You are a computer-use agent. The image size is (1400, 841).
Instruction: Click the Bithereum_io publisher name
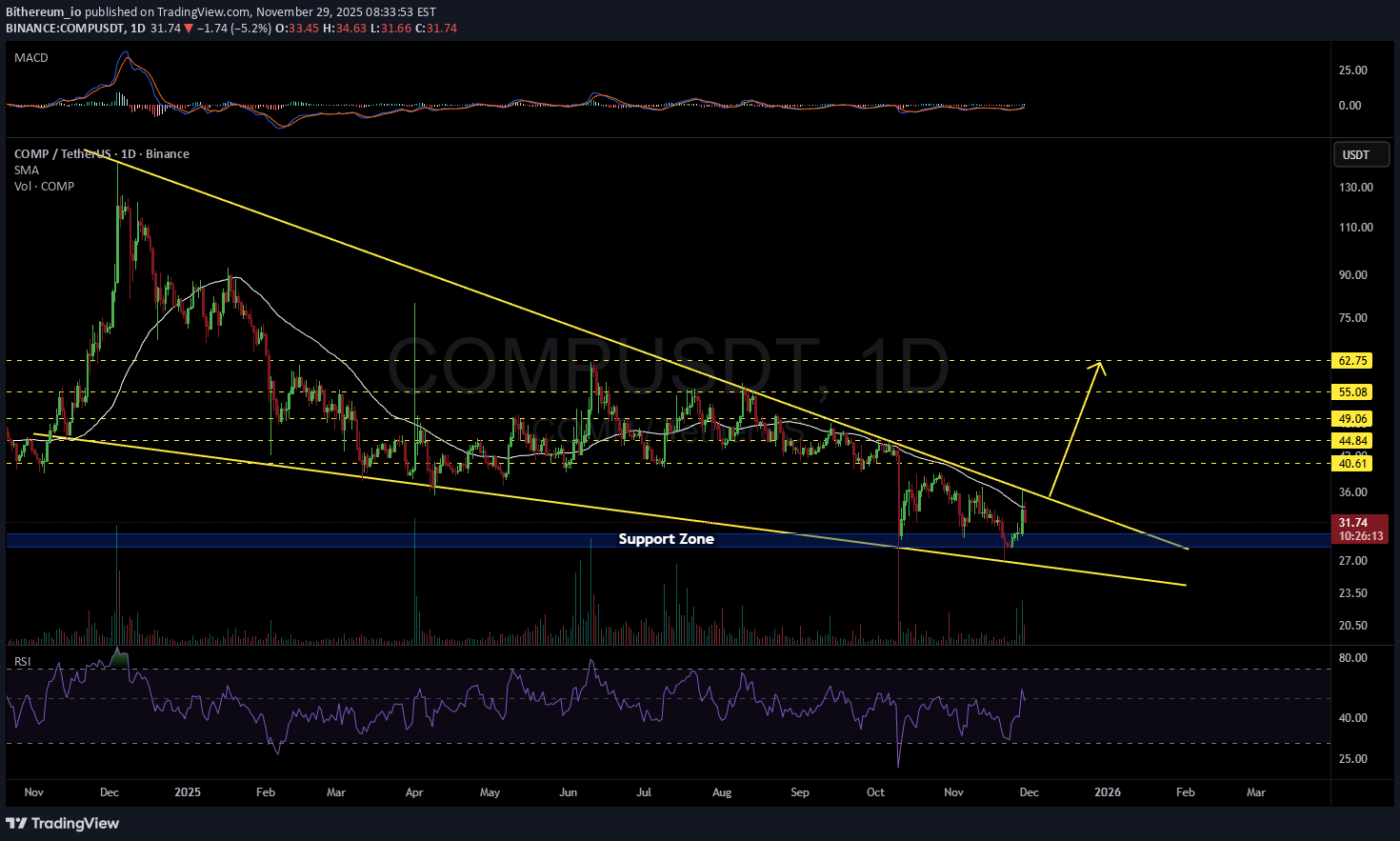pyautogui.click(x=43, y=12)
